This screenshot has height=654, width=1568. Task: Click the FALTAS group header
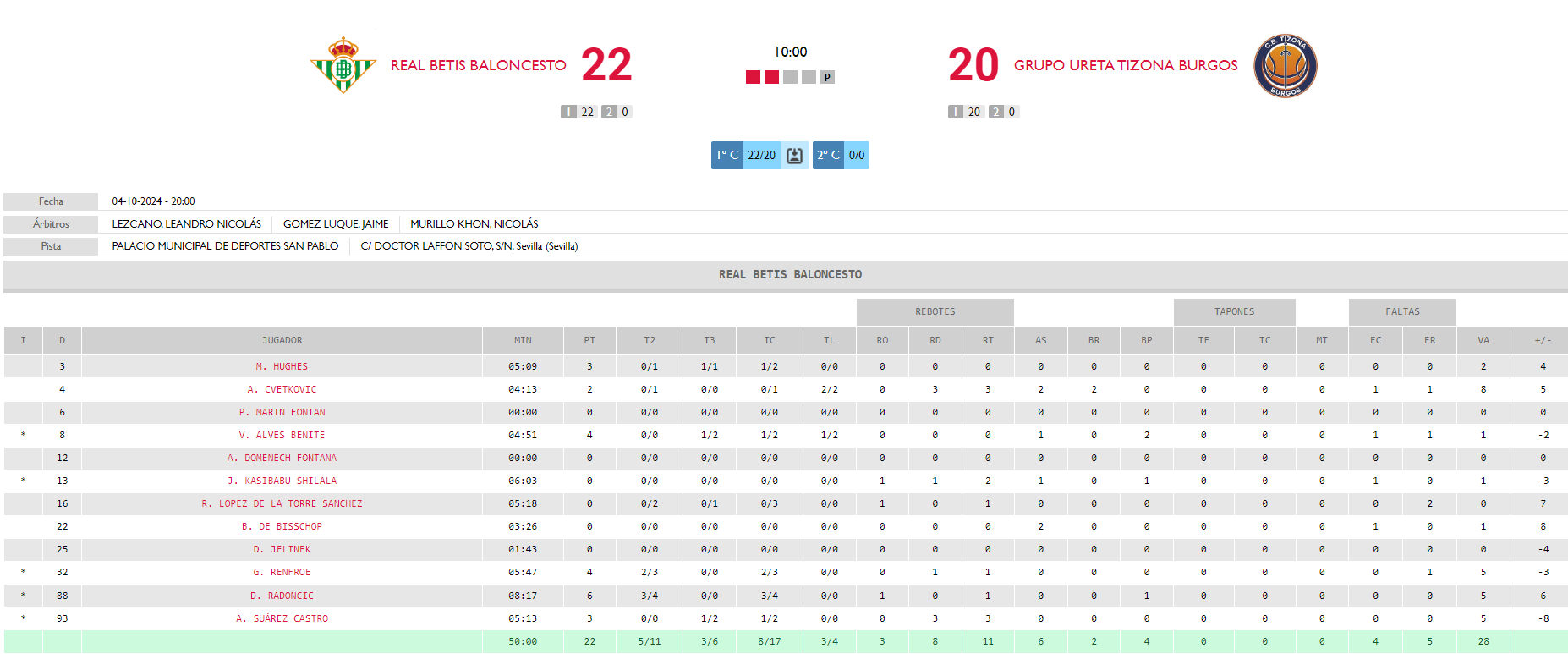[x=1402, y=311]
